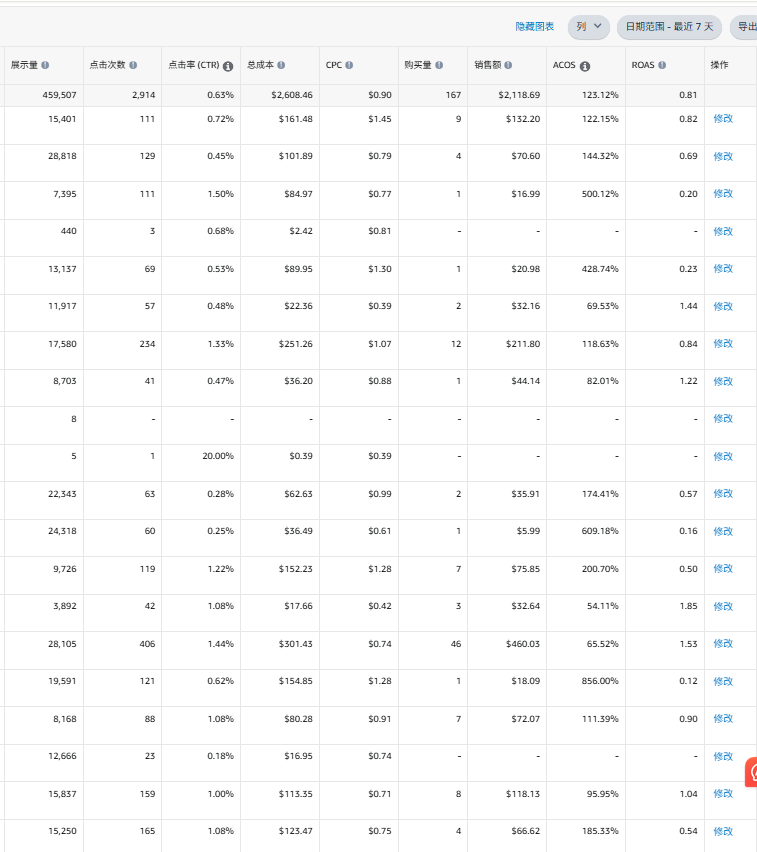This screenshot has height=852, width=757.
Task: Click info icon beside 总成本 column
Action: (281, 65)
